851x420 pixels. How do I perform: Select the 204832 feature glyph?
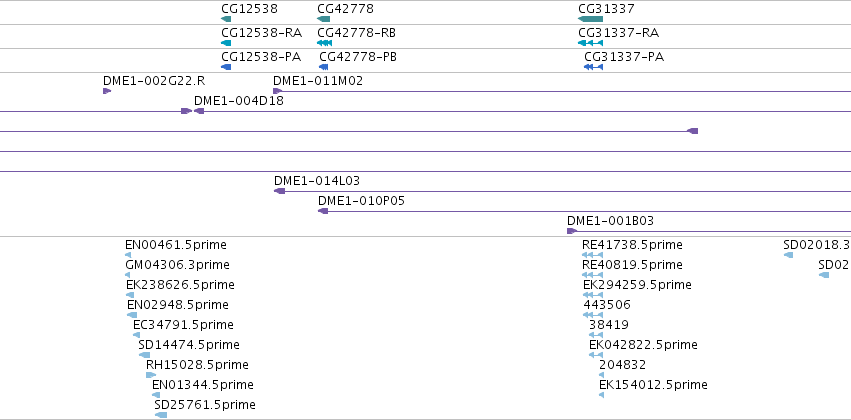coord(601,375)
